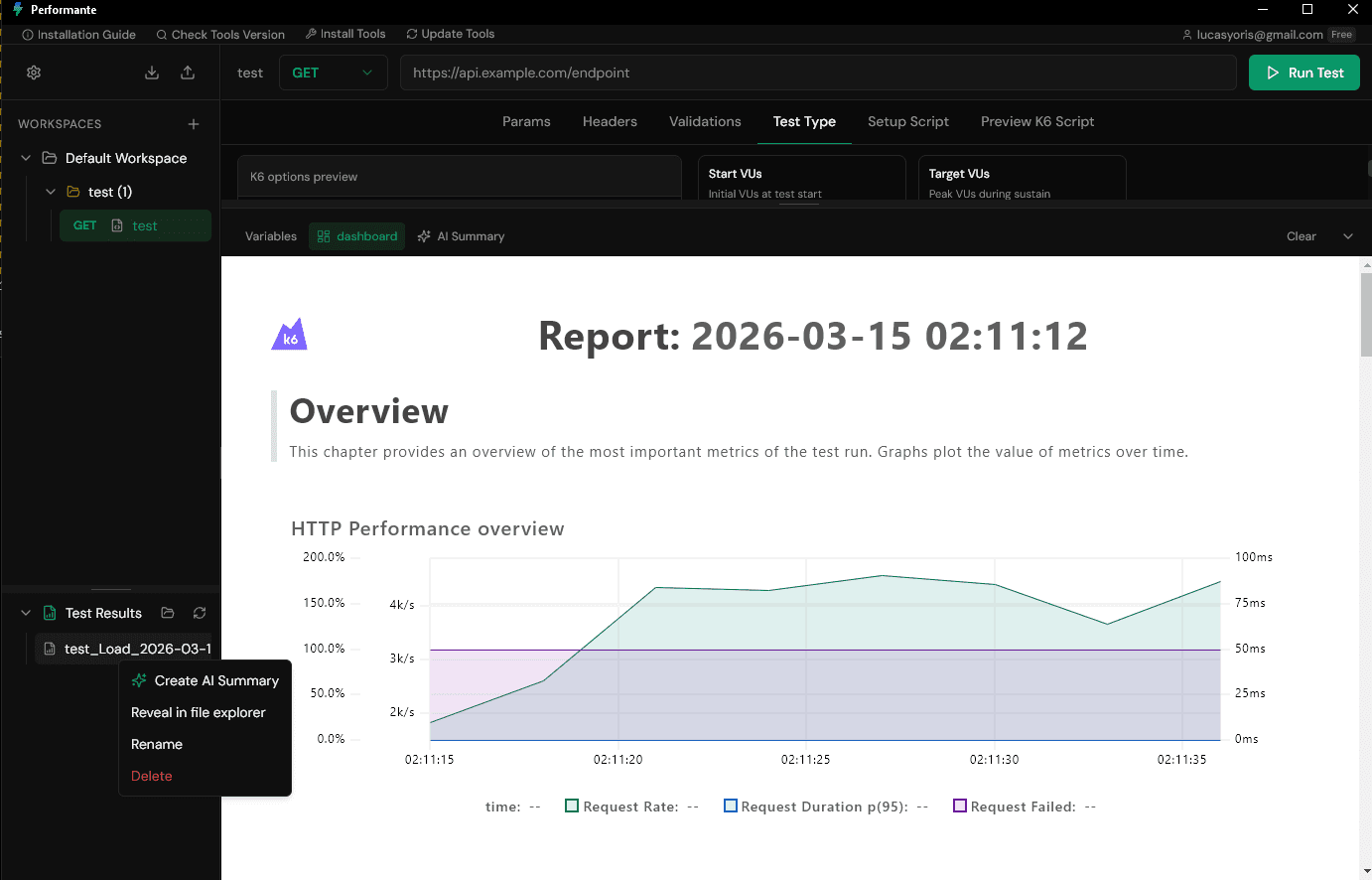1372x880 pixels.
Task: Click the Run Test button
Action: pyautogui.click(x=1303, y=72)
